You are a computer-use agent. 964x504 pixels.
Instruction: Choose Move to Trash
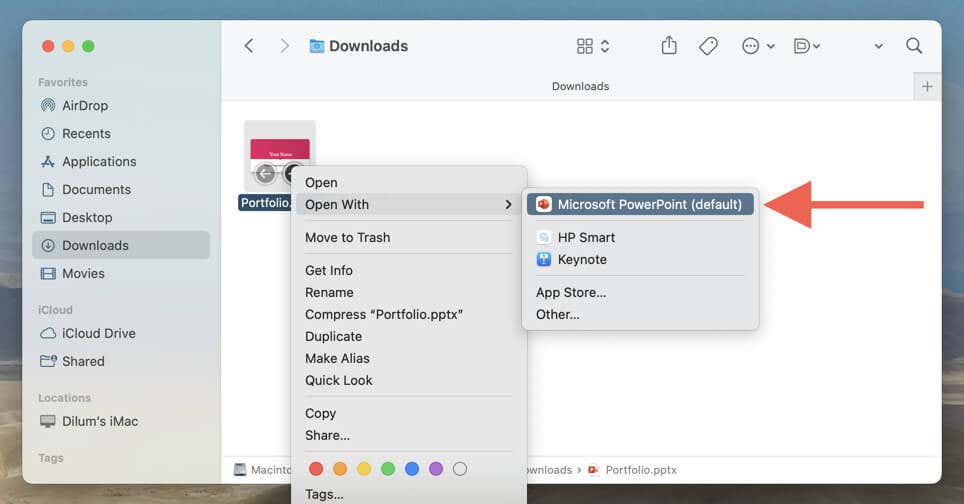tap(347, 237)
